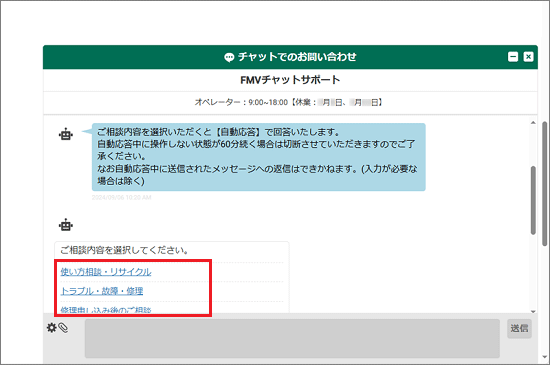550x365 pixels.
Task: Click the operator hours text line
Action: pyautogui.click(x=289, y=102)
